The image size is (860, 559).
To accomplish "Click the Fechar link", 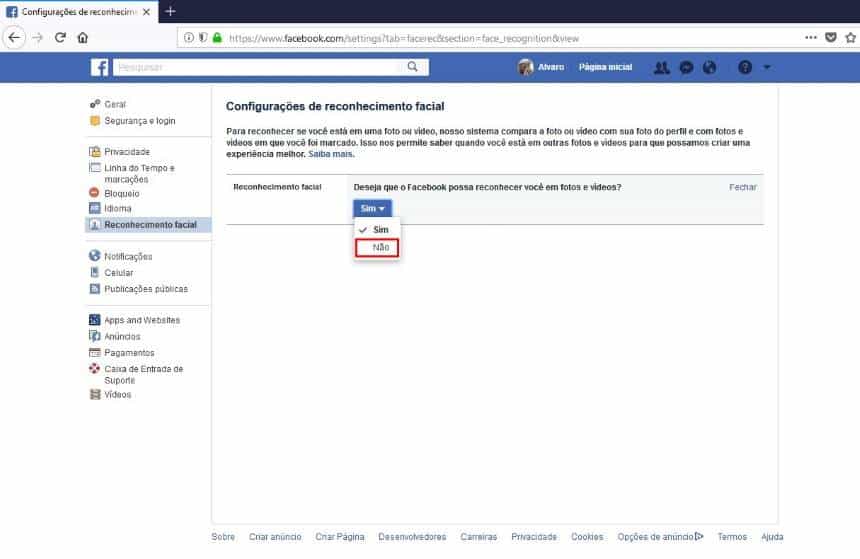I will pos(743,187).
